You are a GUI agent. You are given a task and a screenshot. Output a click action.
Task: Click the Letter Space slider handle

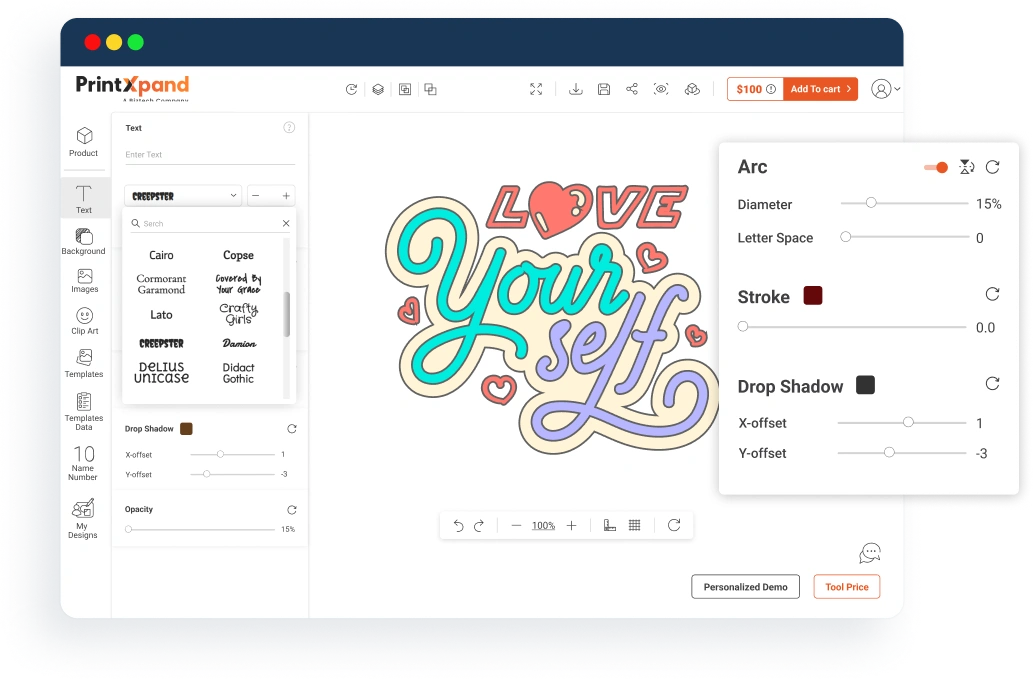[x=845, y=237]
